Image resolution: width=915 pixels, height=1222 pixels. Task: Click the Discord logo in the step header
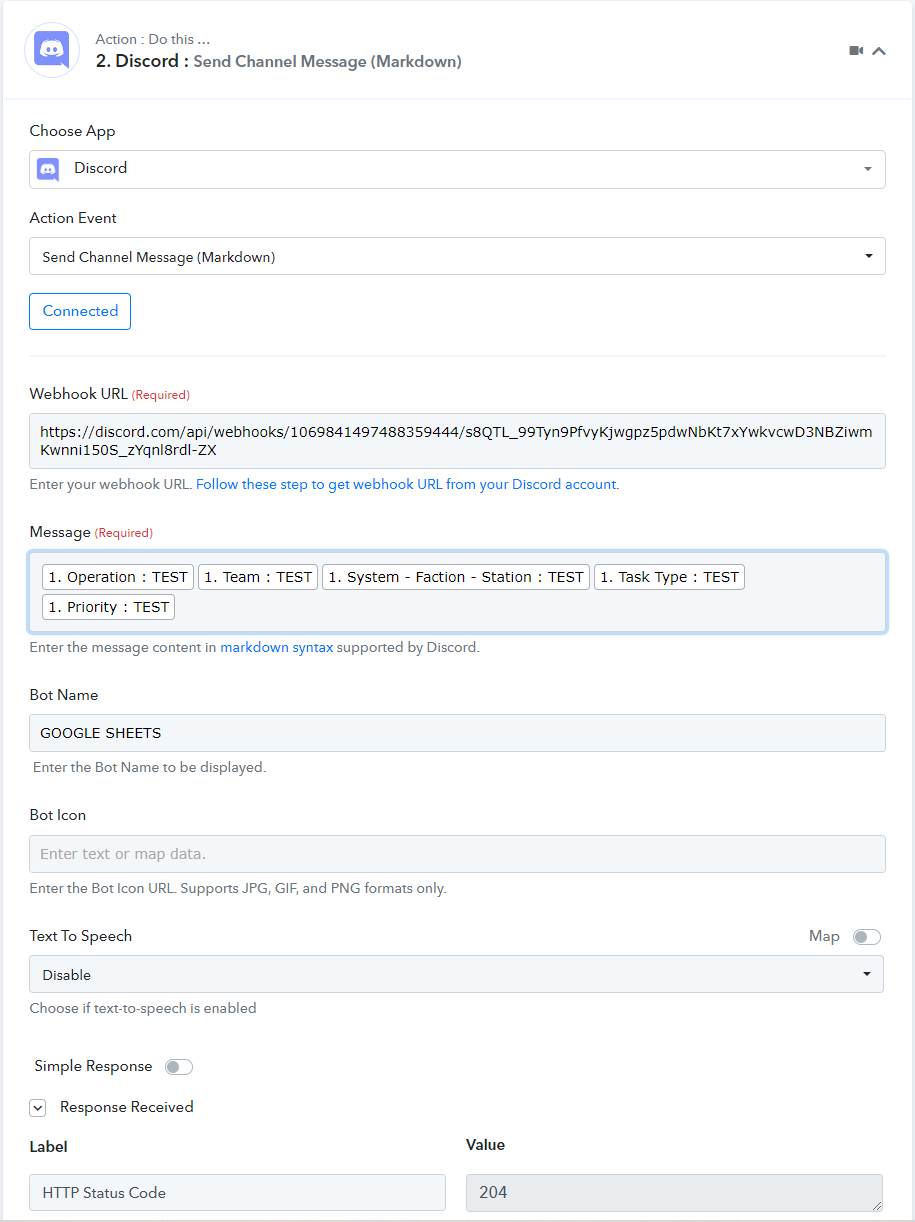(52, 50)
